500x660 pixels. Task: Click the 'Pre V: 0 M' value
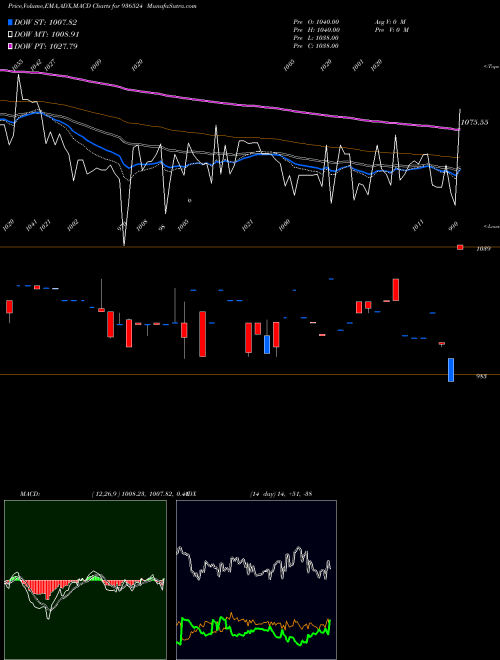tap(392, 30)
